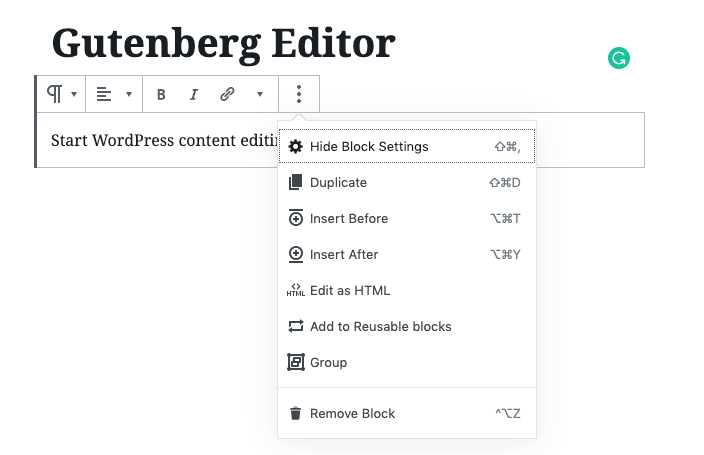This screenshot has width=704, height=455.
Task: Click the Insert Before icon
Action: pos(295,218)
